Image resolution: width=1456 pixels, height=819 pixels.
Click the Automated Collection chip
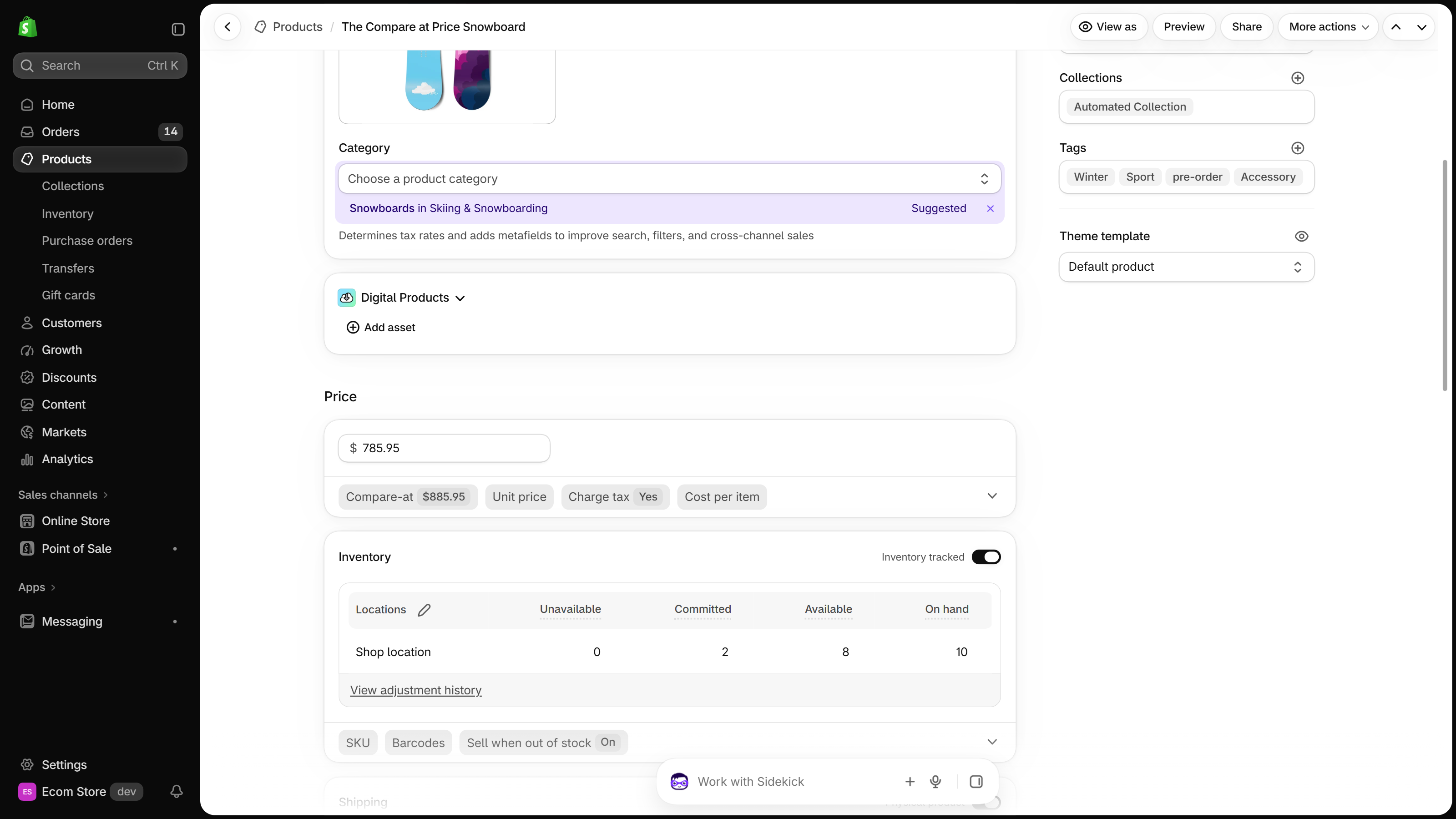click(x=1130, y=107)
